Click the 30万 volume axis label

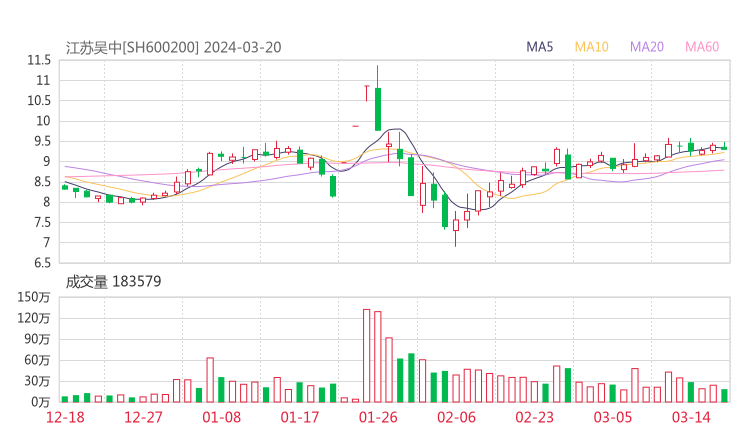37,381
